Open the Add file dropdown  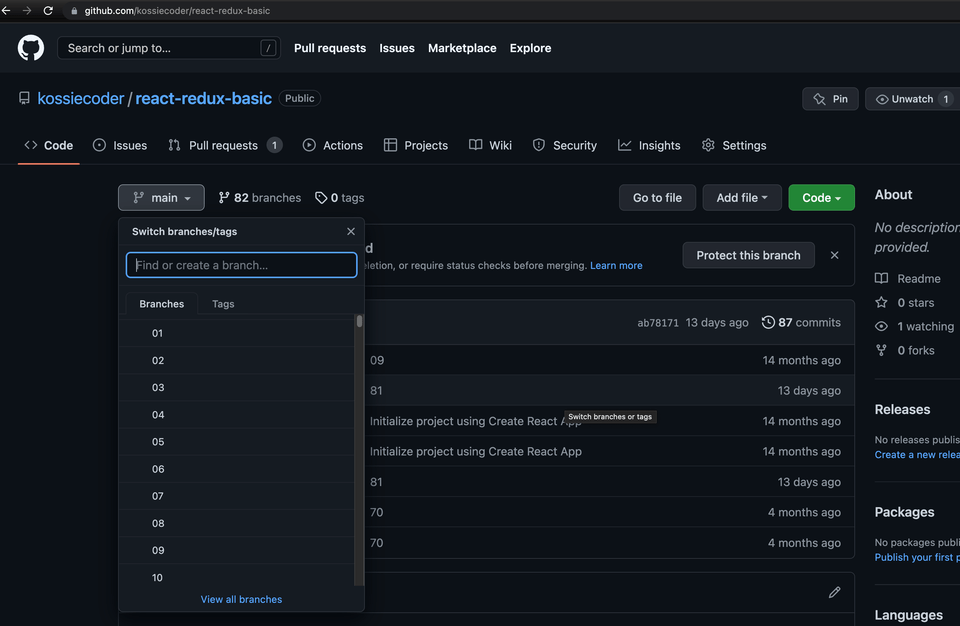741,198
